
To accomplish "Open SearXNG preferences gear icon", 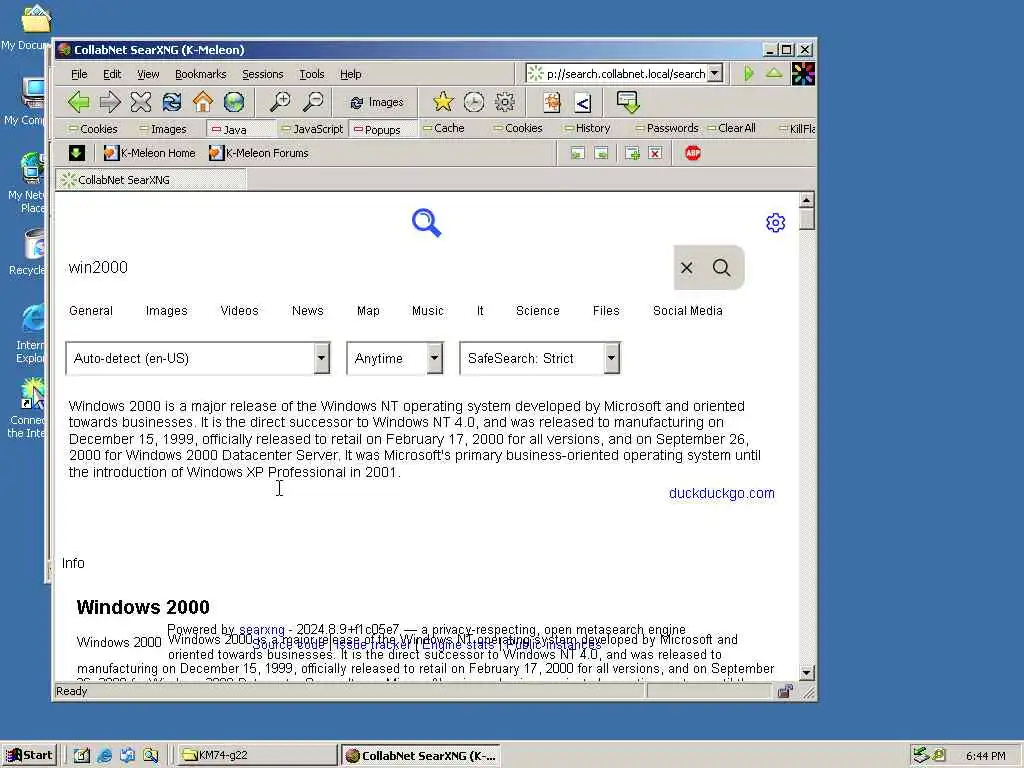I will [775, 223].
